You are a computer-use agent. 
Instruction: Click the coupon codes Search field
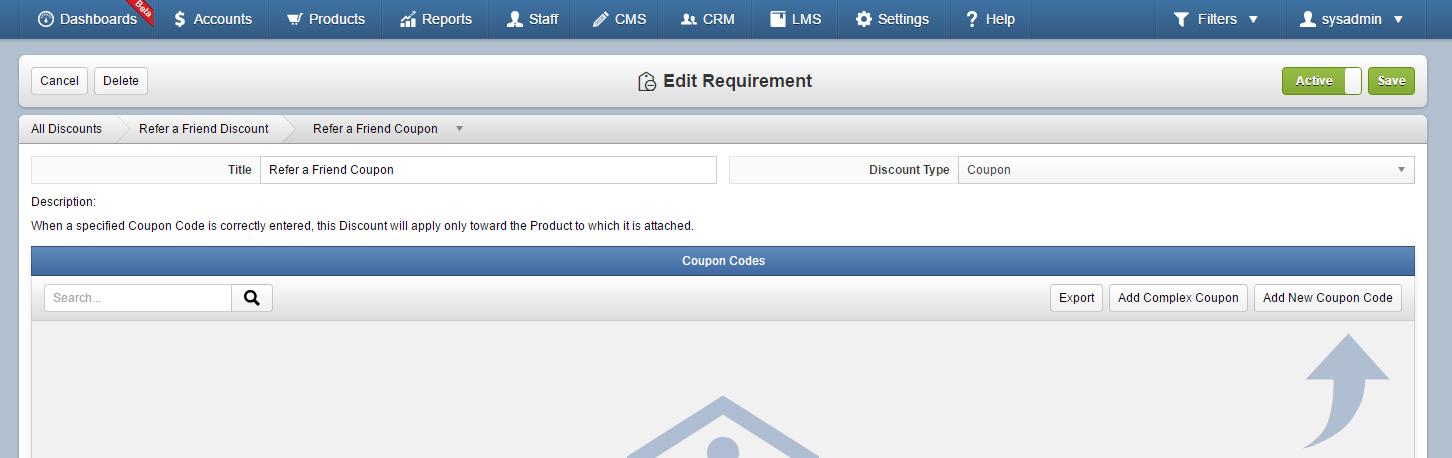point(138,298)
